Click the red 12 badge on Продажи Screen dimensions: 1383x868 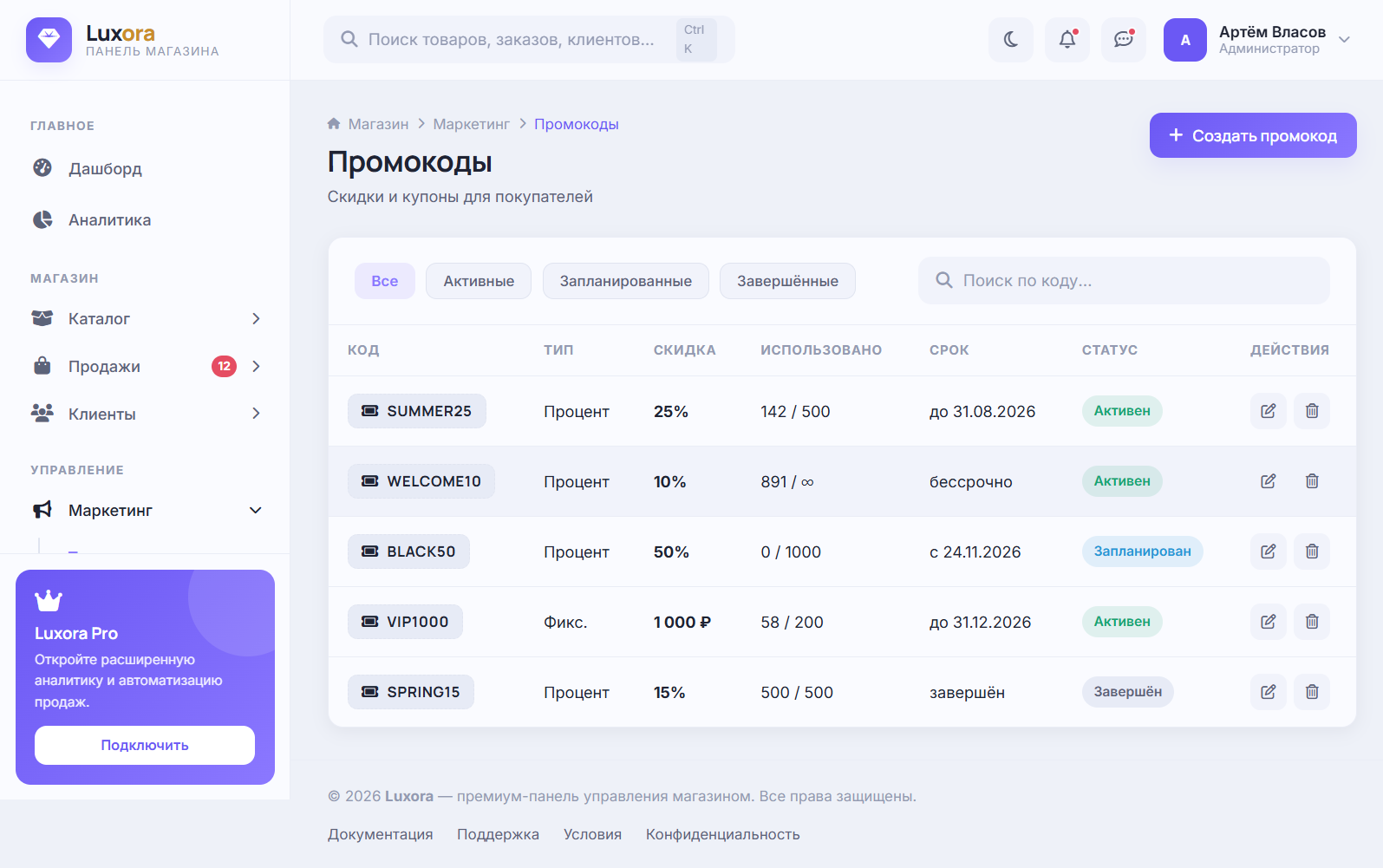tap(224, 367)
